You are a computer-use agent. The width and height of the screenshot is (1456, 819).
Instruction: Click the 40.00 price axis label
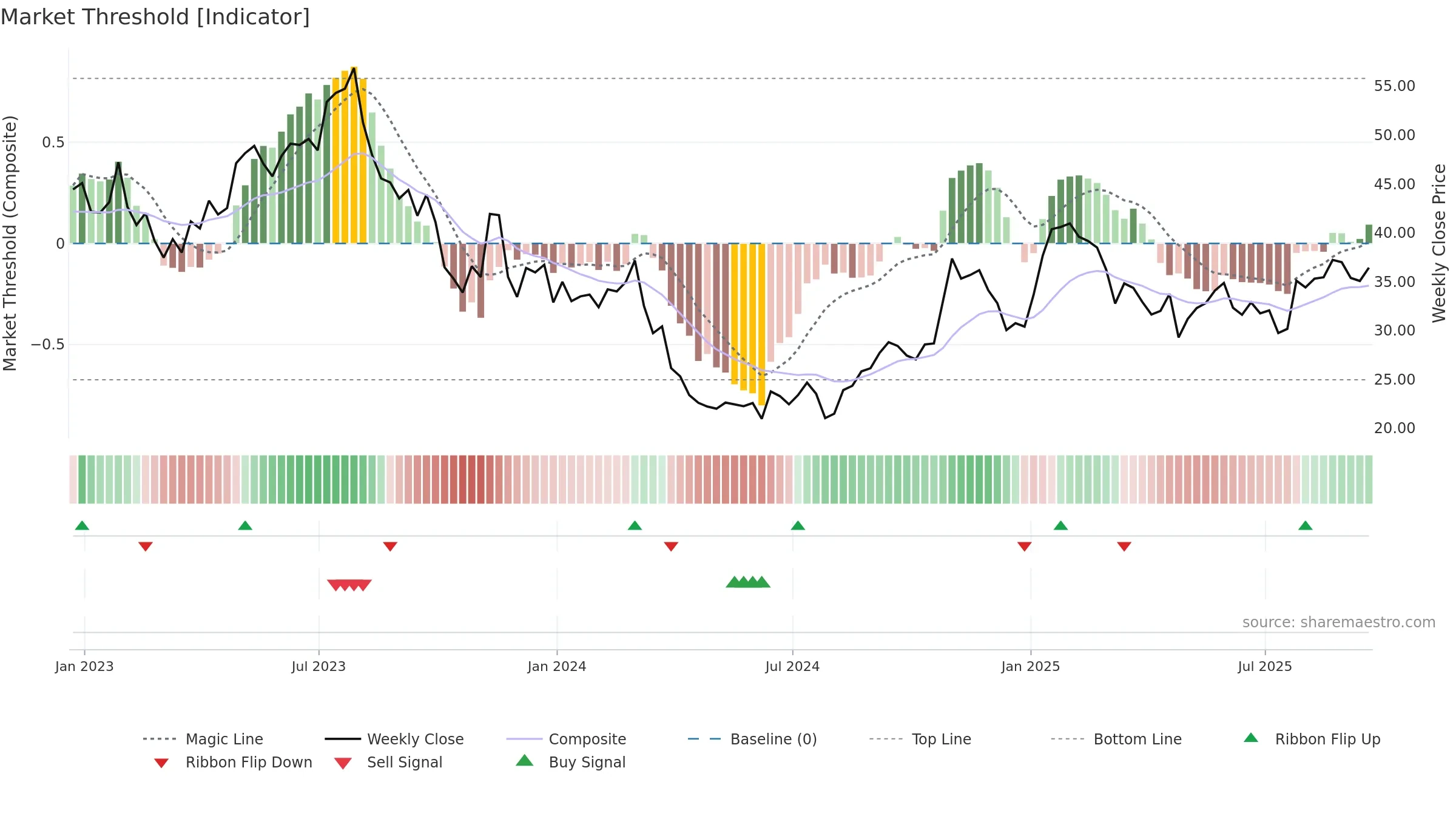[x=1395, y=232]
